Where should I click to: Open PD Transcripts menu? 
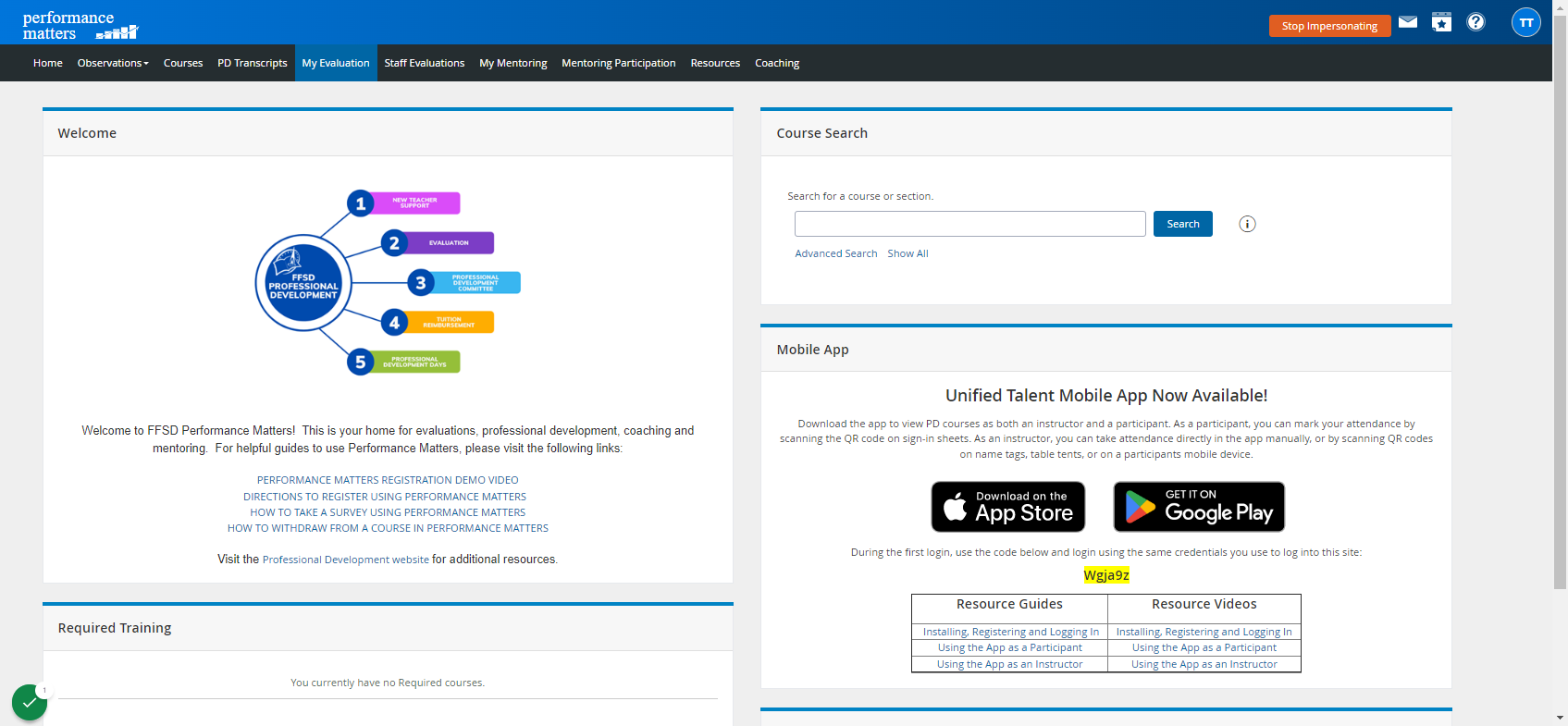click(253, 63)
